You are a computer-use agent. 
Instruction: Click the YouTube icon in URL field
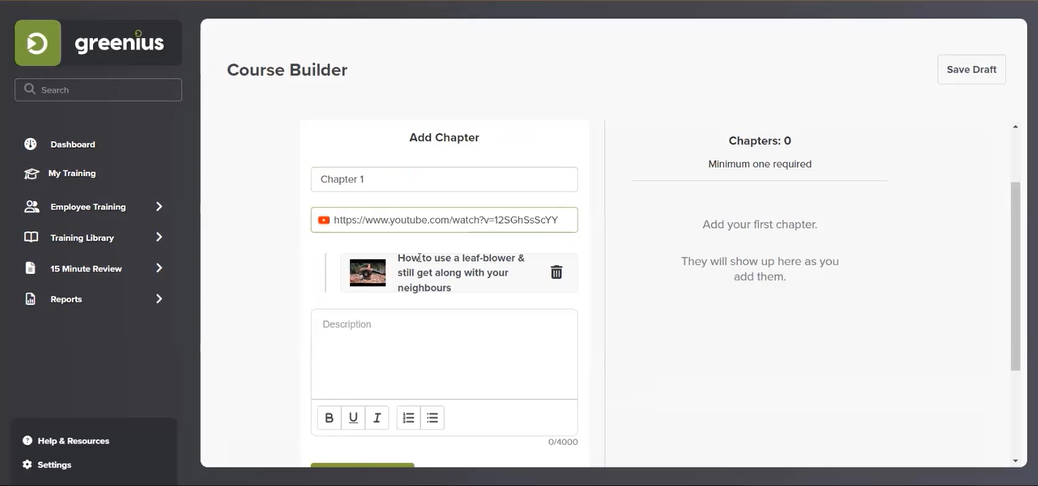click(324, 220)
